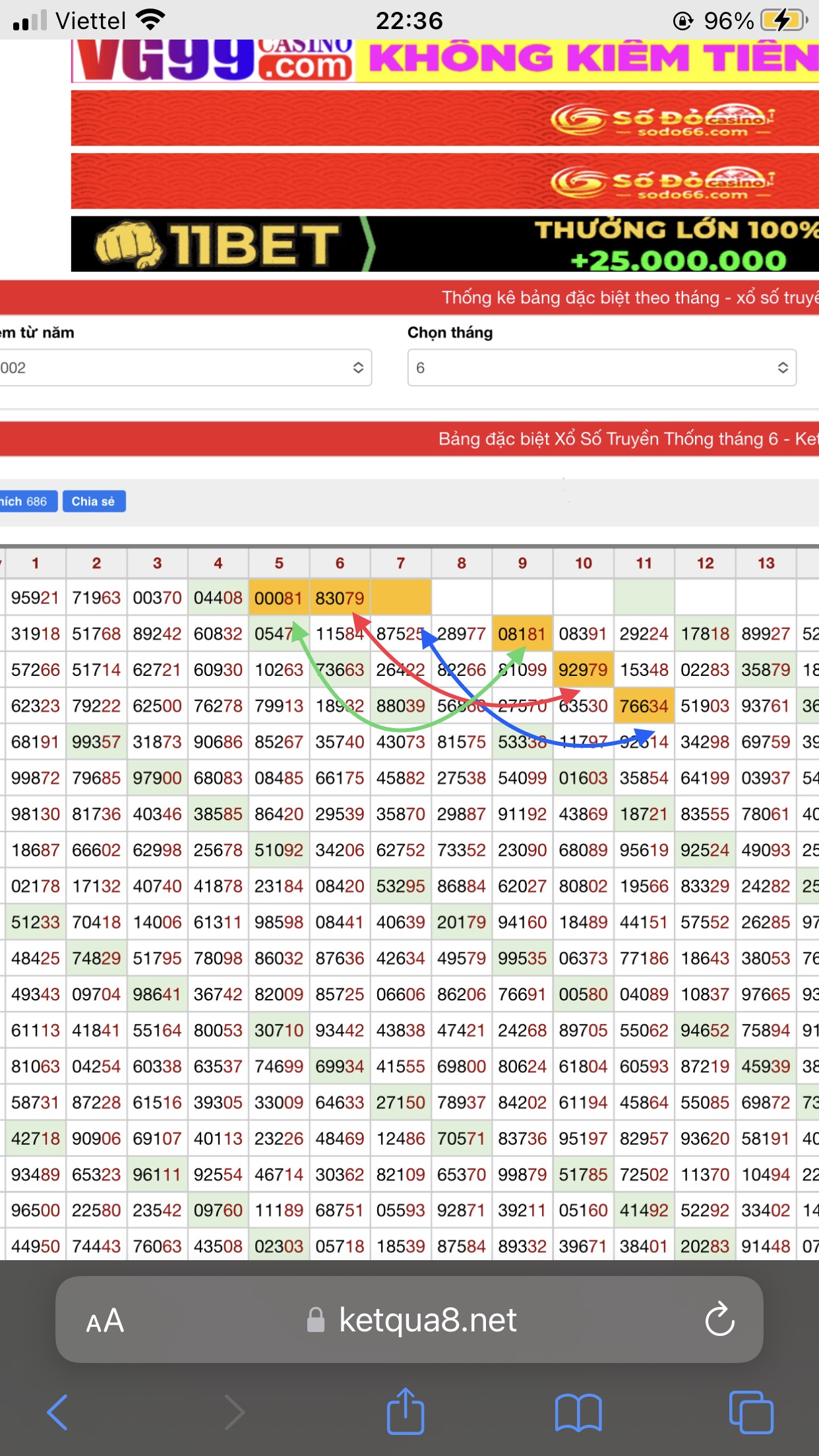Select green cell 51233

[36, 922]
